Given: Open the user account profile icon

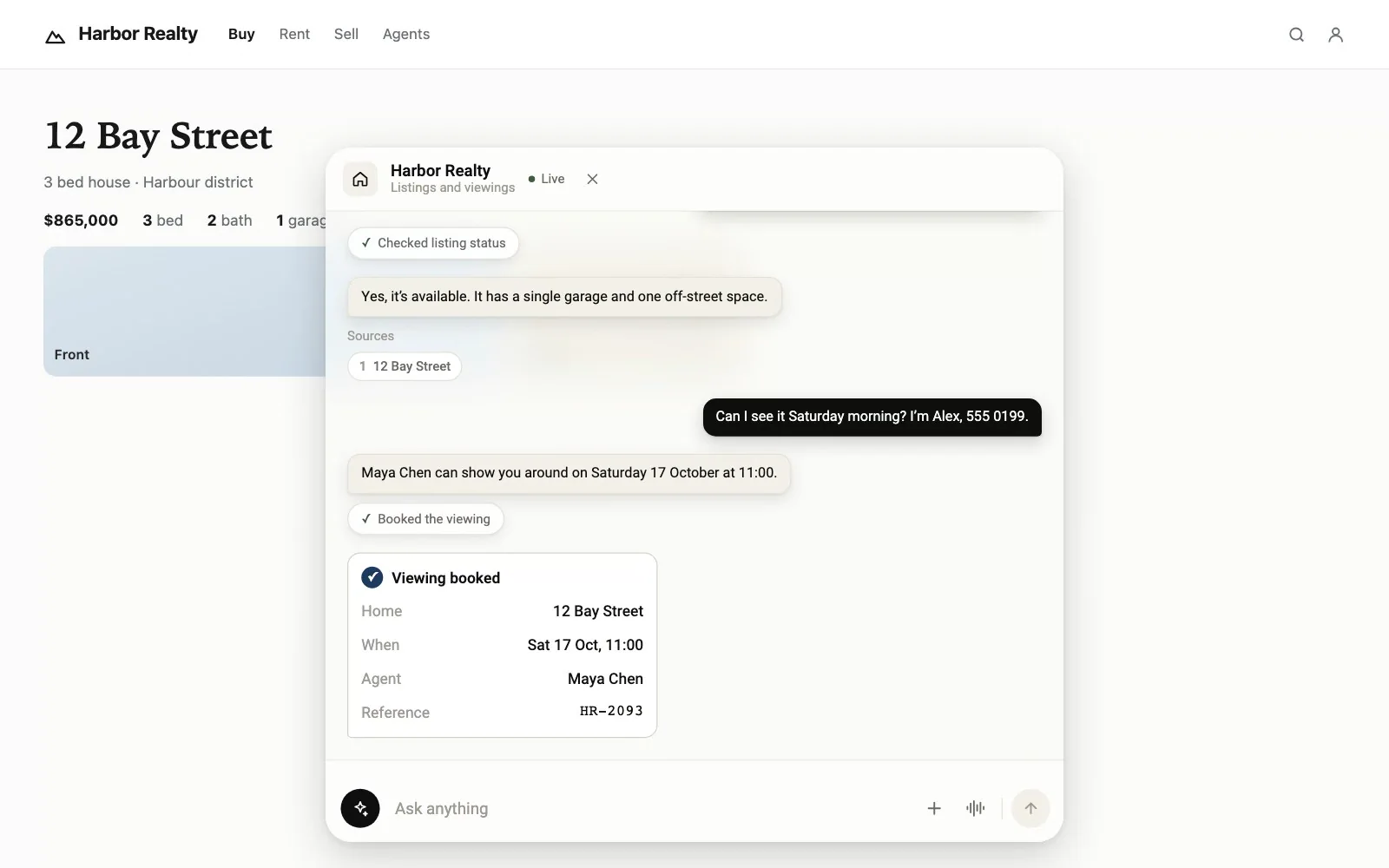Looking at the screenshot, I should pyautogui.click(x=1336, y=35).
